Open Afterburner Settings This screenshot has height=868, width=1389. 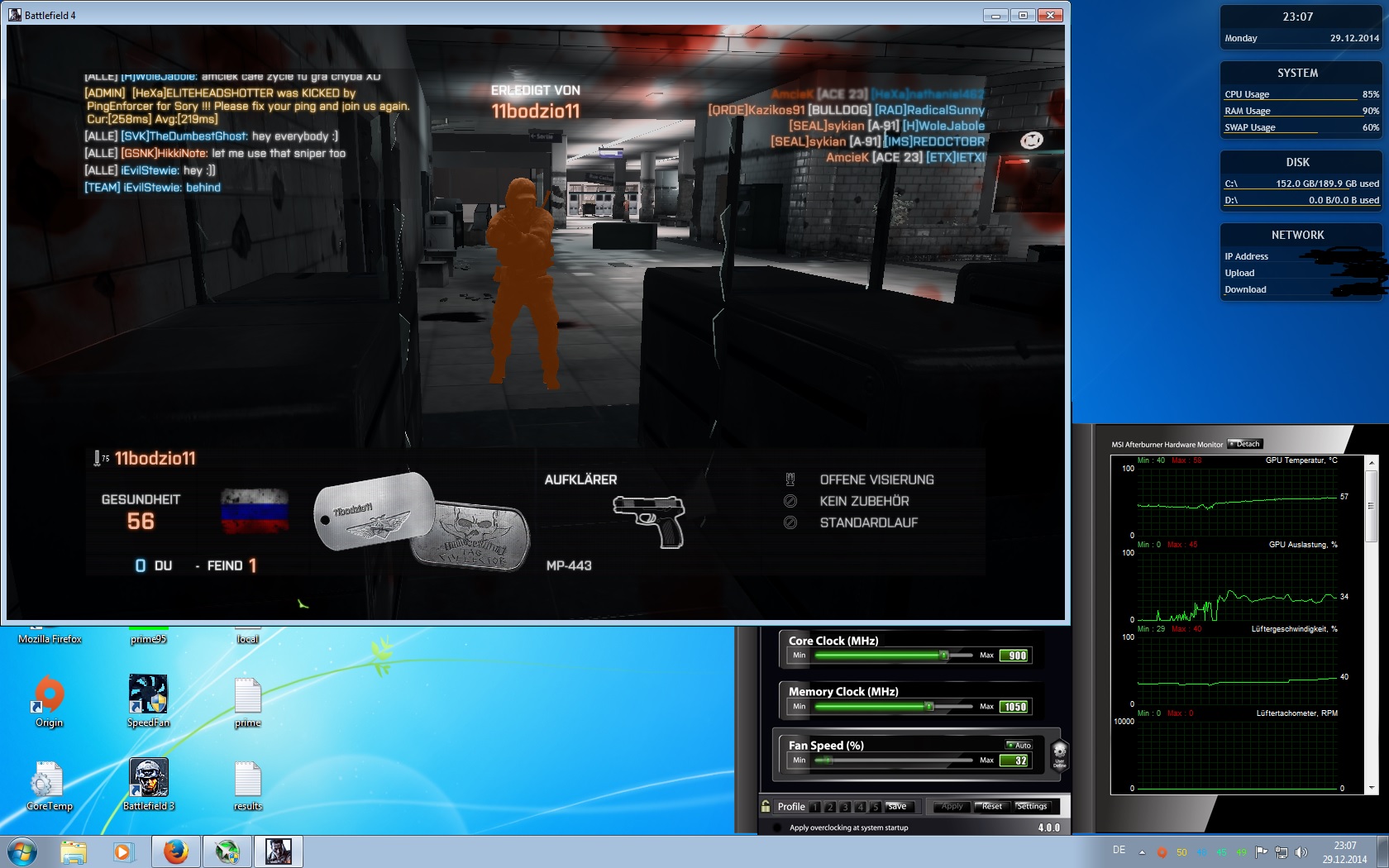point(1031,806)
